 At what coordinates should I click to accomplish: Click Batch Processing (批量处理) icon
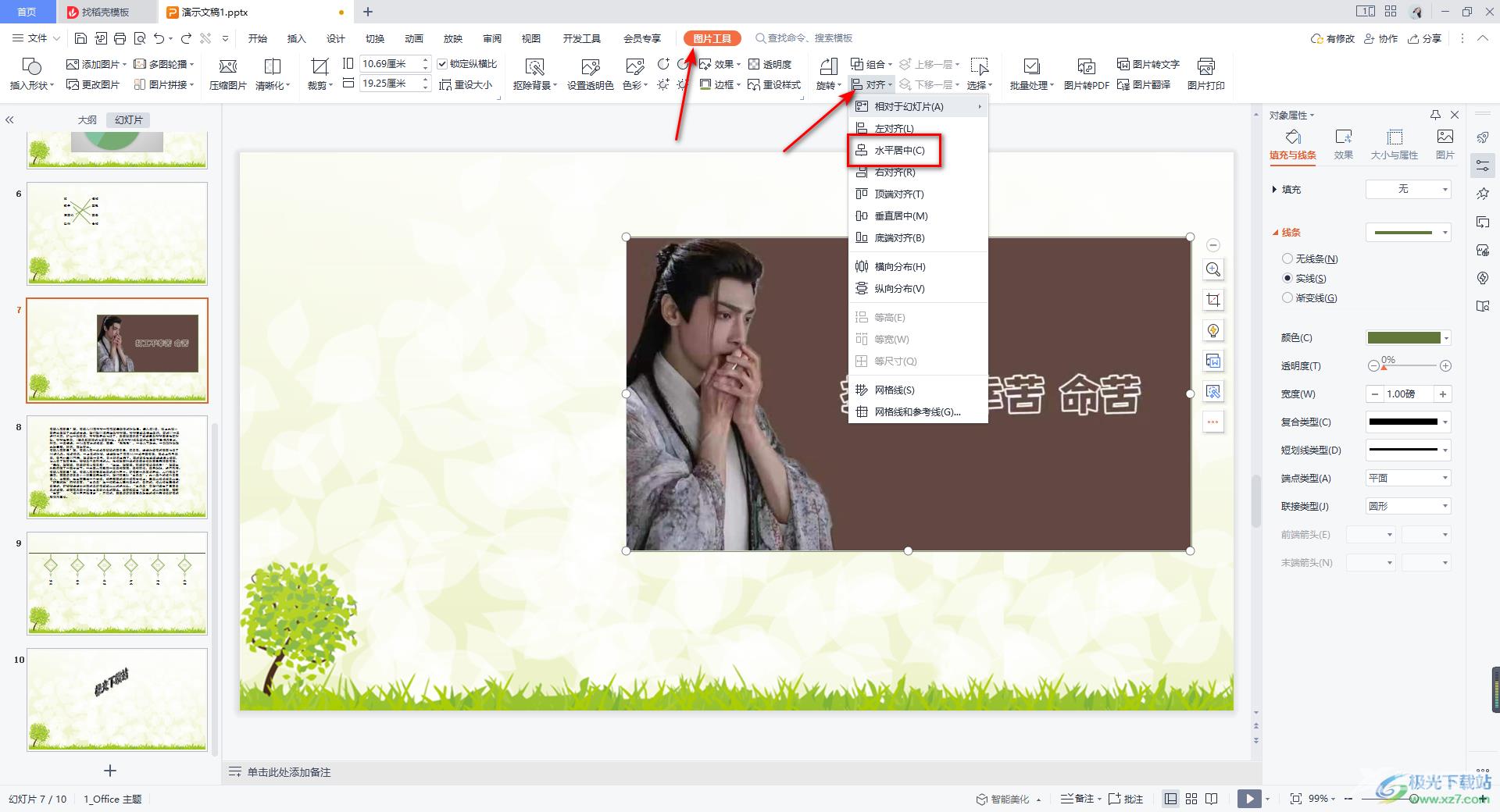(x=1031, y=74)
